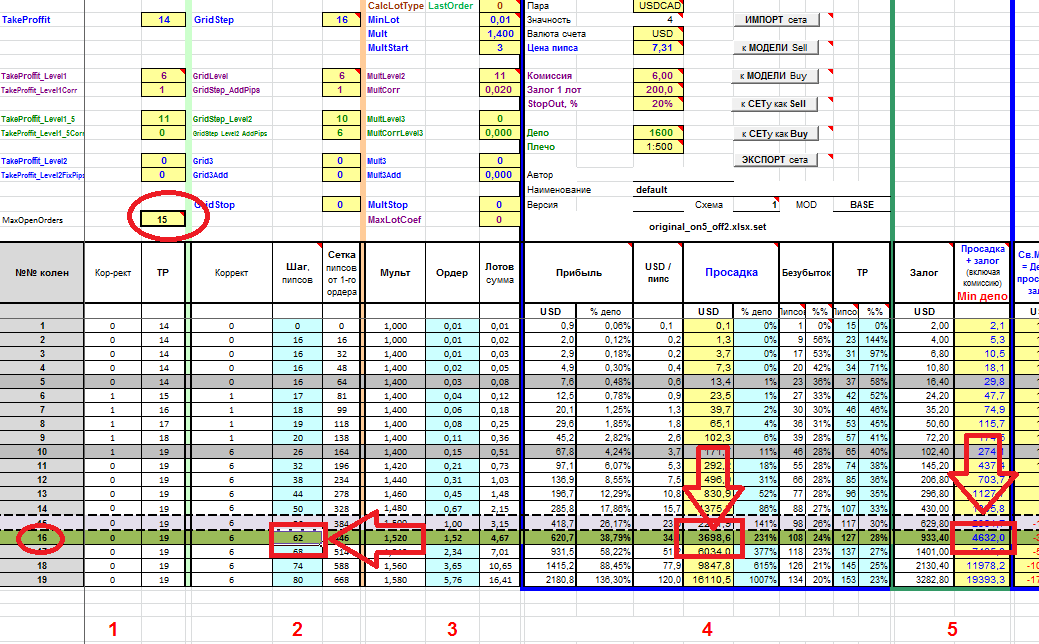Select Лотов сумма cell 16,41
The height and width of the screenshot is (644, 1039).
tap(500, 580)
